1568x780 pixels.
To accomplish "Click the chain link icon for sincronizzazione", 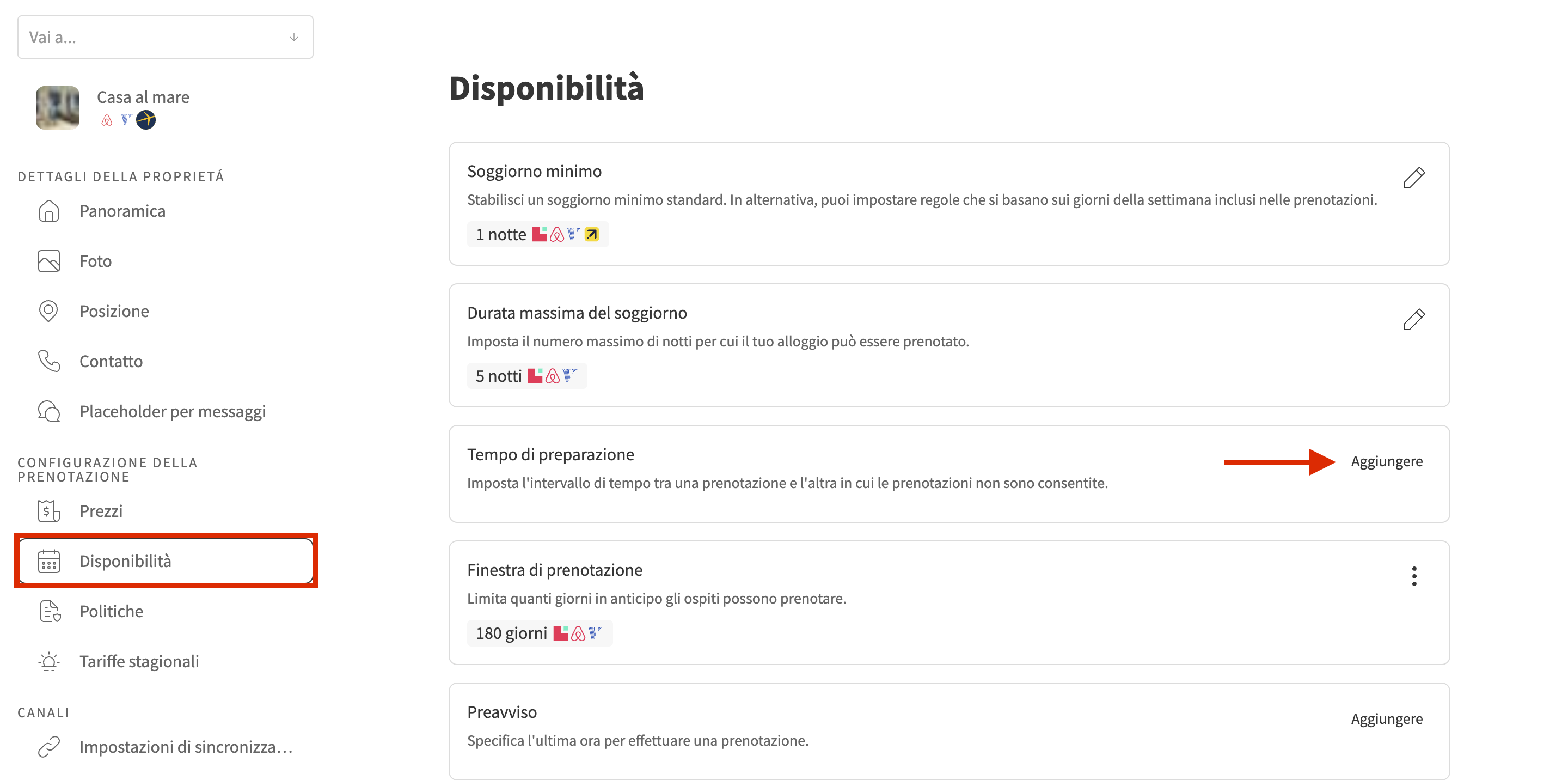I will tap(48, 747).
